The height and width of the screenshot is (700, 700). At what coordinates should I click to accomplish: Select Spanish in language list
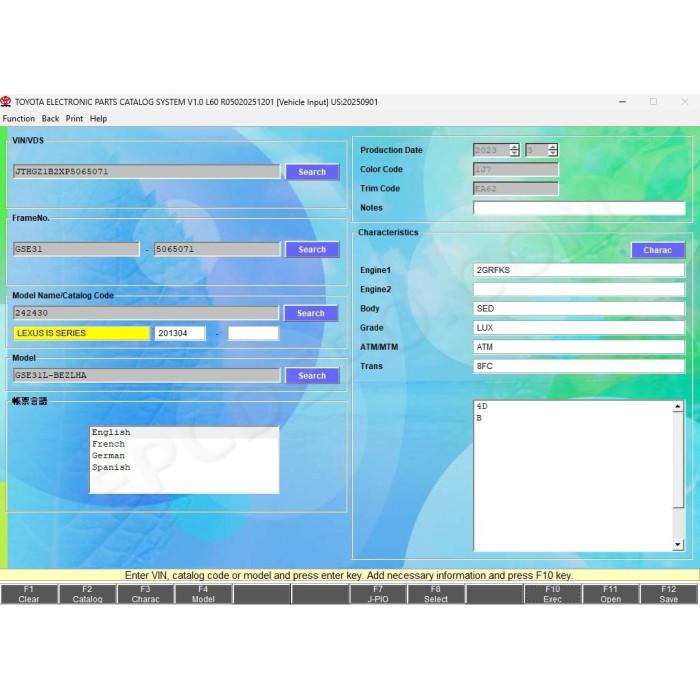[184, 467]
